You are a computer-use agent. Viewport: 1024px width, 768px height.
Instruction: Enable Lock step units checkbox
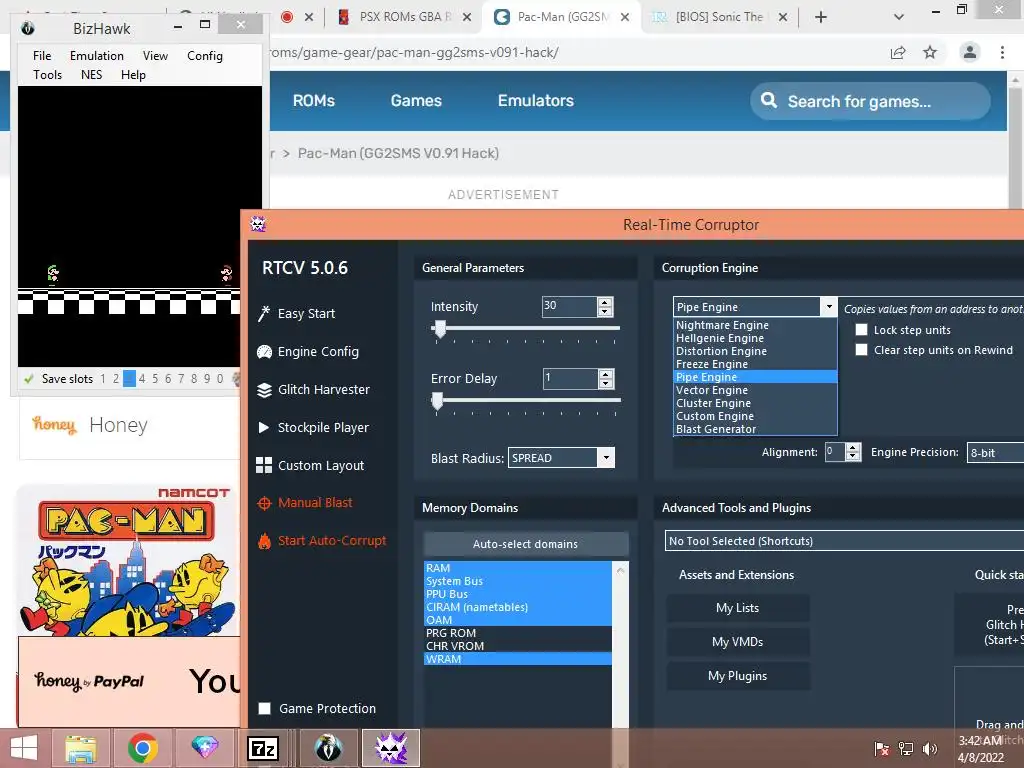coord(861,330)
